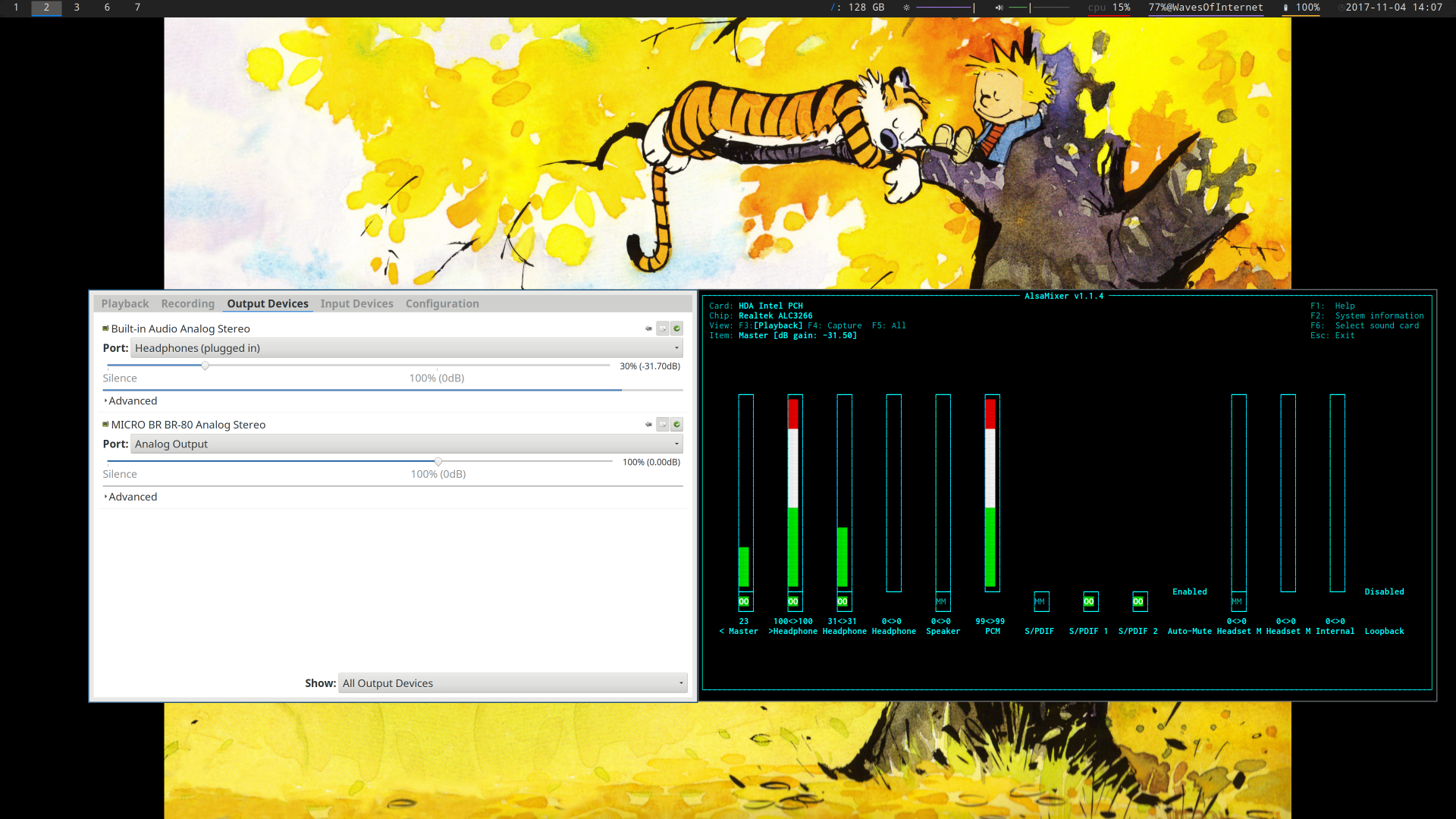Screen dimensions: 1456x819
Task: Toggle the Auto-Mute Enabled setting
Action: click(x=1189, y=591)
